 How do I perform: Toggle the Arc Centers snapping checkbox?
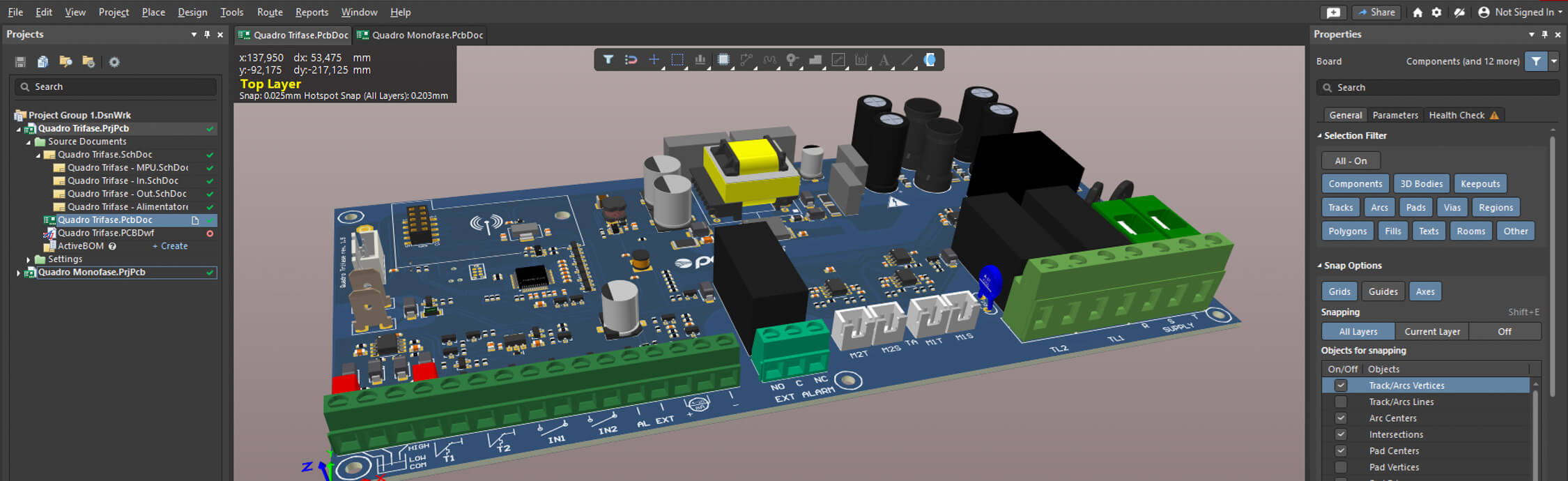tap(1340, 418)
